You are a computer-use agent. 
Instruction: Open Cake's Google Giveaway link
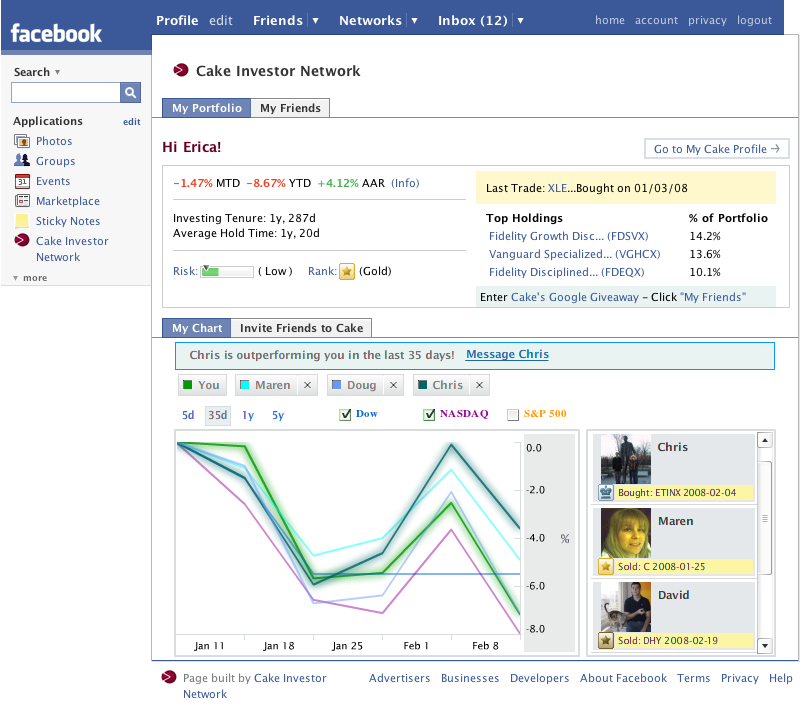(x=575, y=297)
